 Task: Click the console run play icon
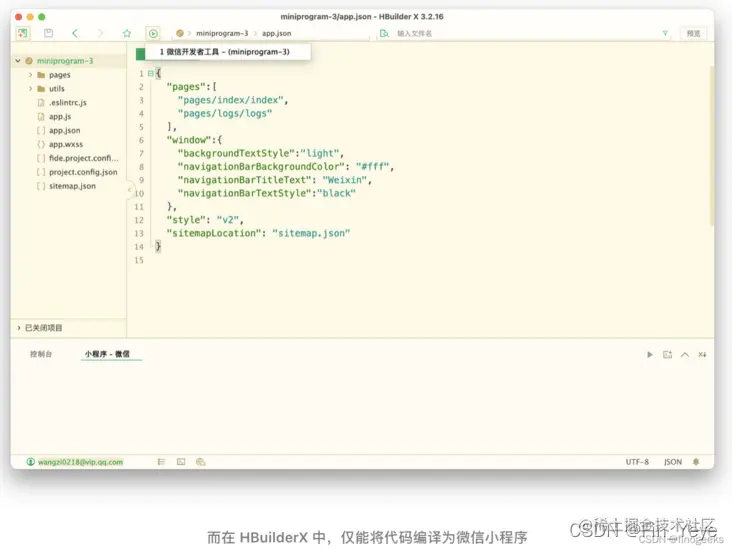click(x=650, y=355)
